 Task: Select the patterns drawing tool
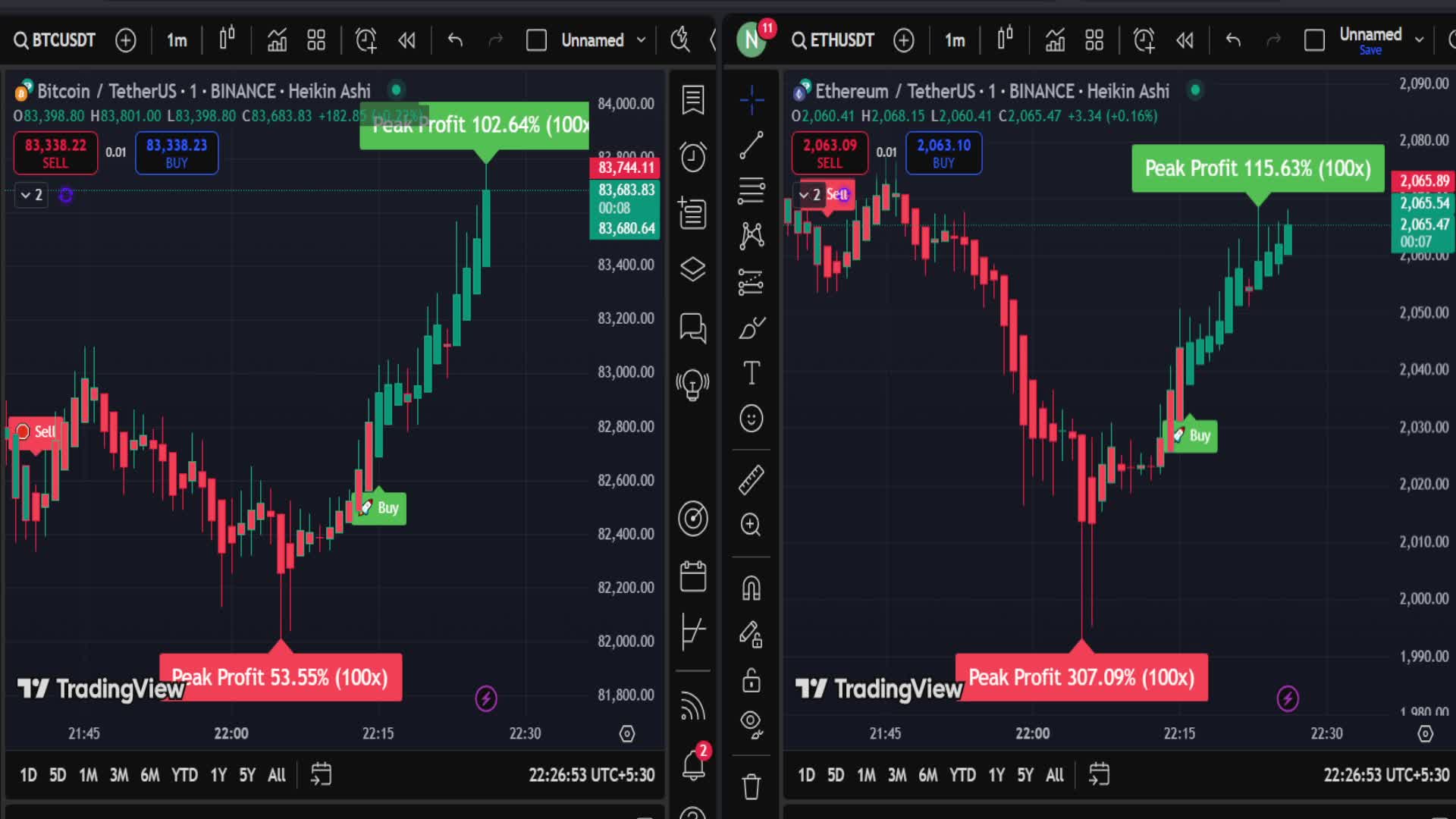coord(752,236)
